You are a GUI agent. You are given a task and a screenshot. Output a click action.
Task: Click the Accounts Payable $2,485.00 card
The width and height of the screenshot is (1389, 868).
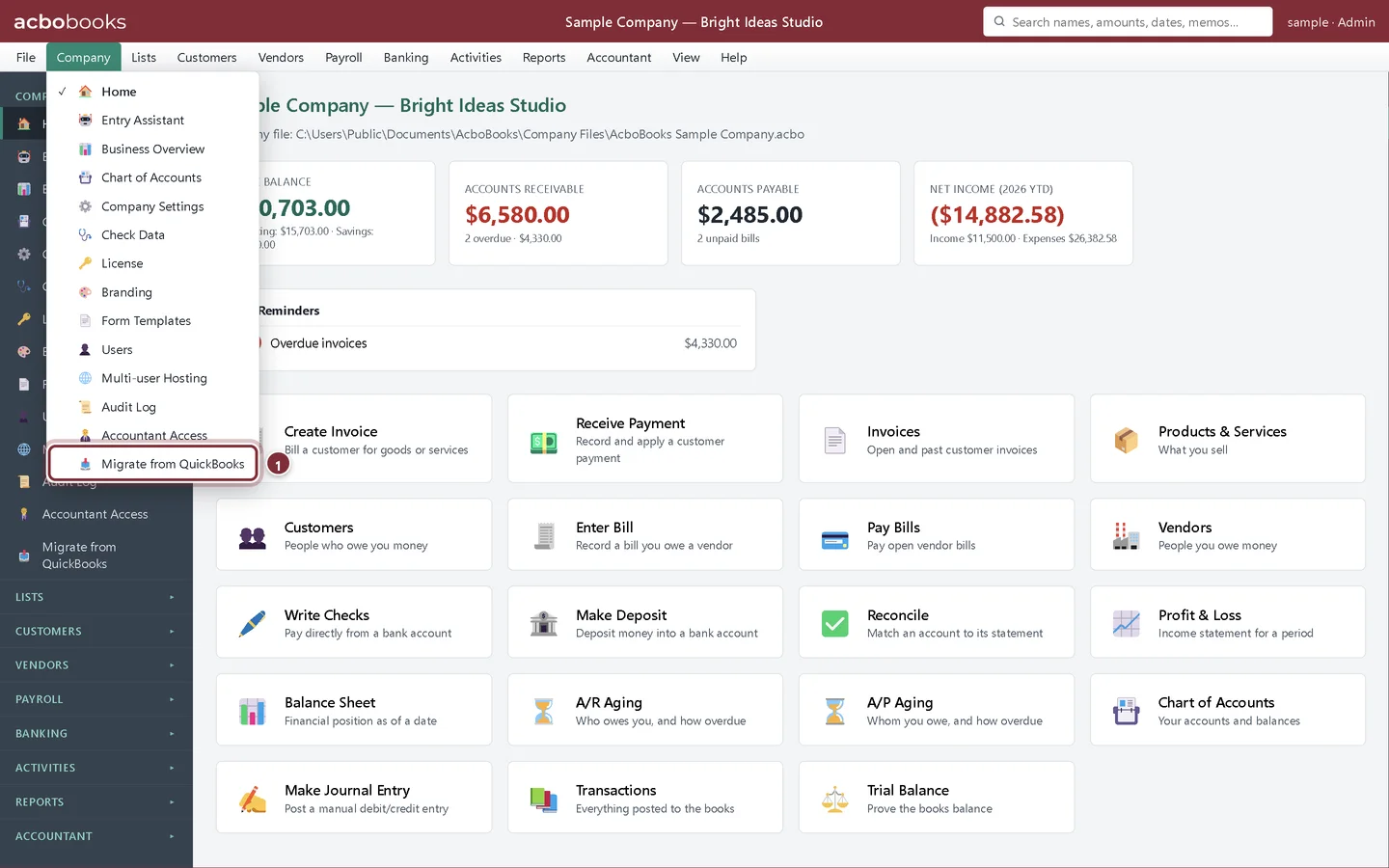pos(791,213)
